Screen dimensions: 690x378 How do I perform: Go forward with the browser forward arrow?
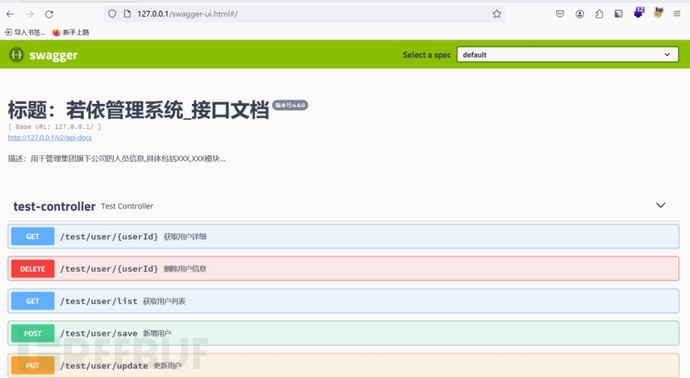coord(29,14)
